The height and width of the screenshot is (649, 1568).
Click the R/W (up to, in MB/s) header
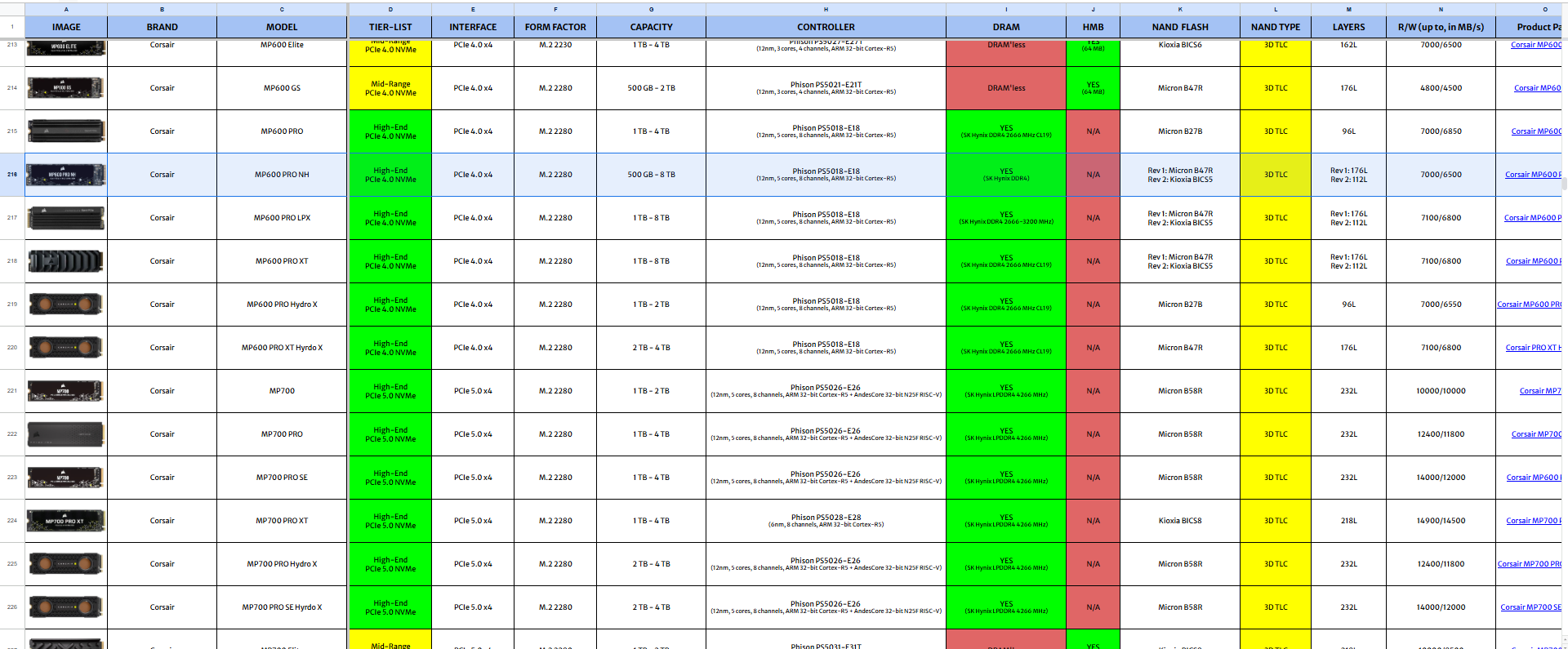tap(1441, 27)
